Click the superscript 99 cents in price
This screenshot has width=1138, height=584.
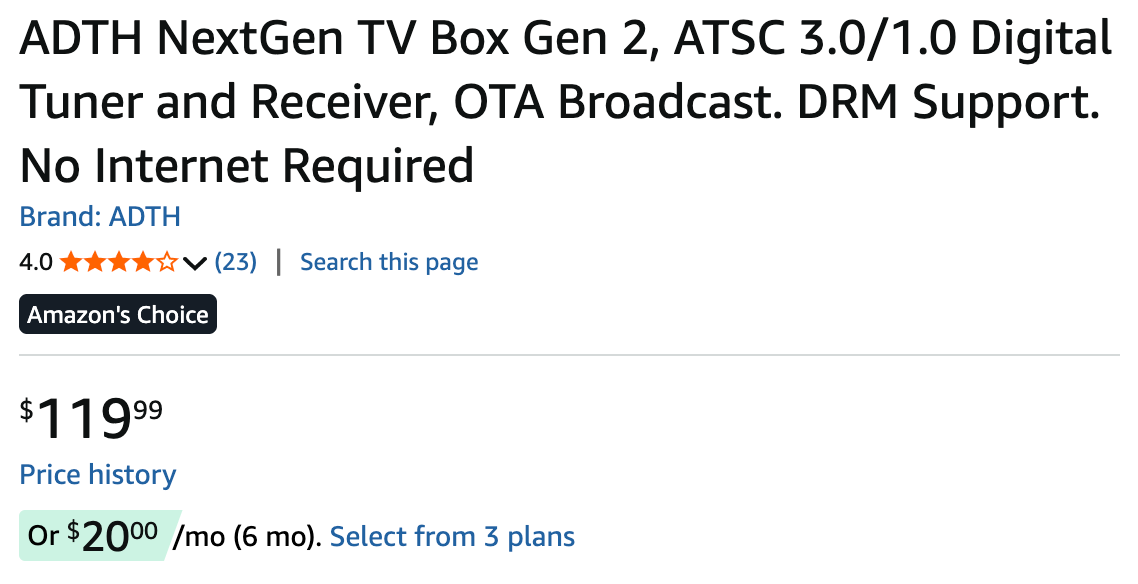[x=148, y=409]
